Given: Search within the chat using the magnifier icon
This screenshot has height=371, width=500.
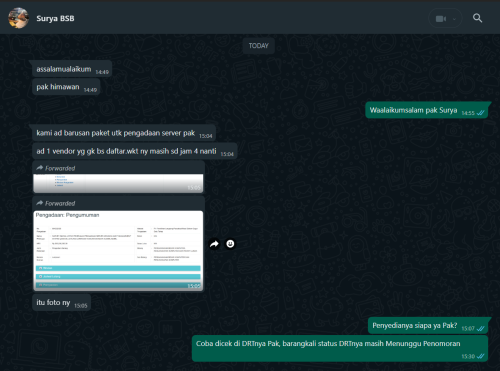Looking at the screenshot, I should coord(477,18).
